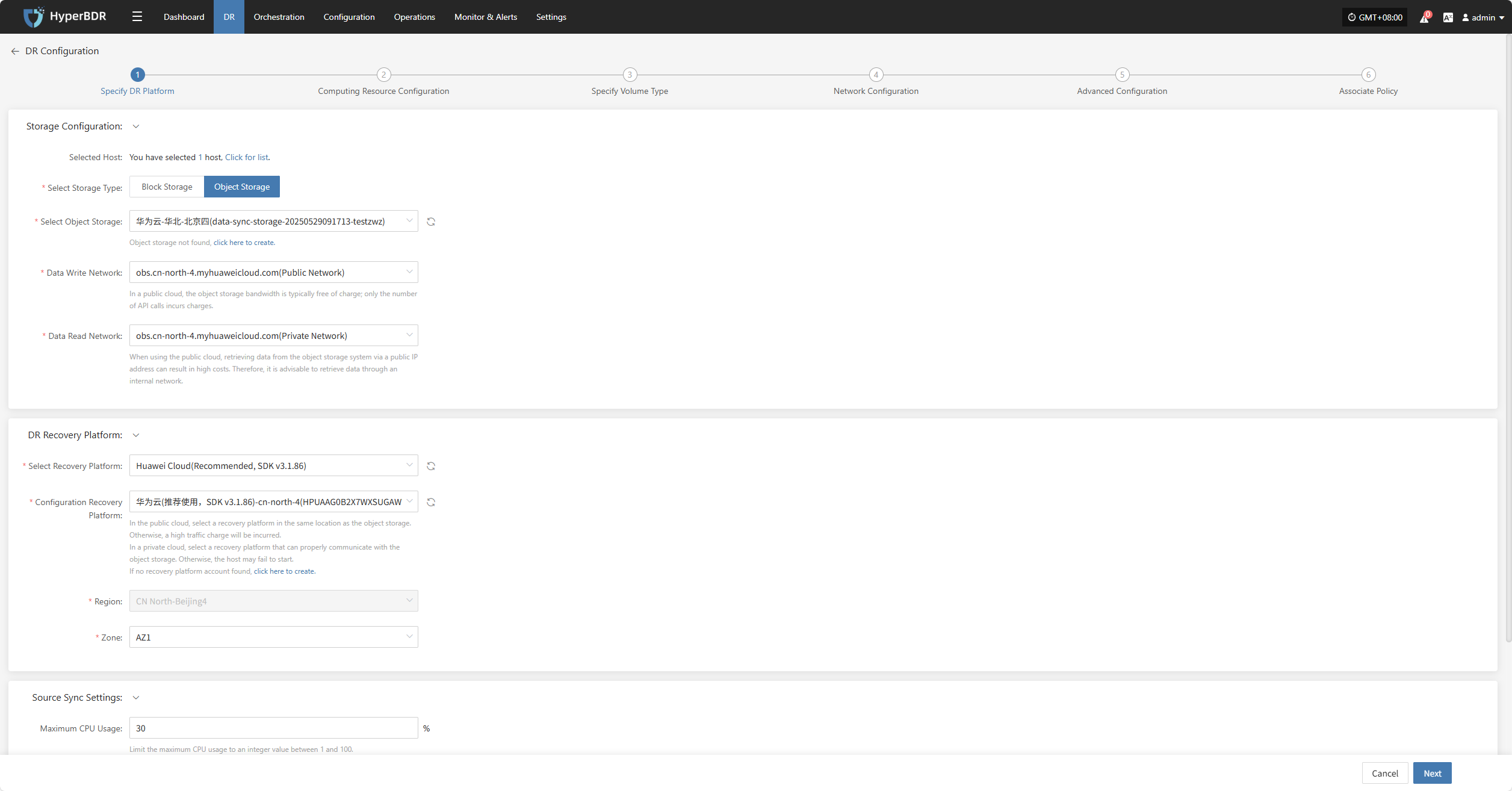Screen dimensions: 1512x791
Task: Open the Monitor & Alerts menu
Action: 486,17
